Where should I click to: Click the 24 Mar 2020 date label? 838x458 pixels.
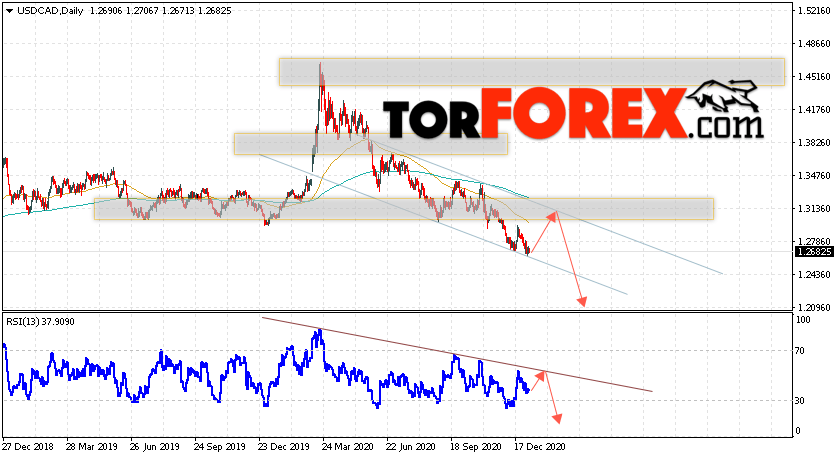coord(347,446)
